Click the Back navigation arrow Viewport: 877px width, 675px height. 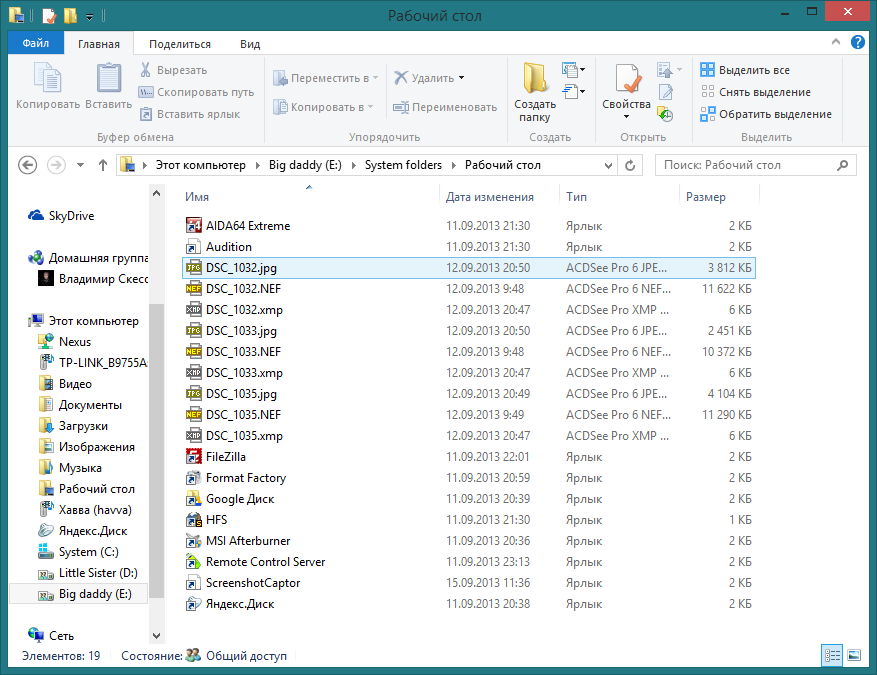(x=27, y=165)
